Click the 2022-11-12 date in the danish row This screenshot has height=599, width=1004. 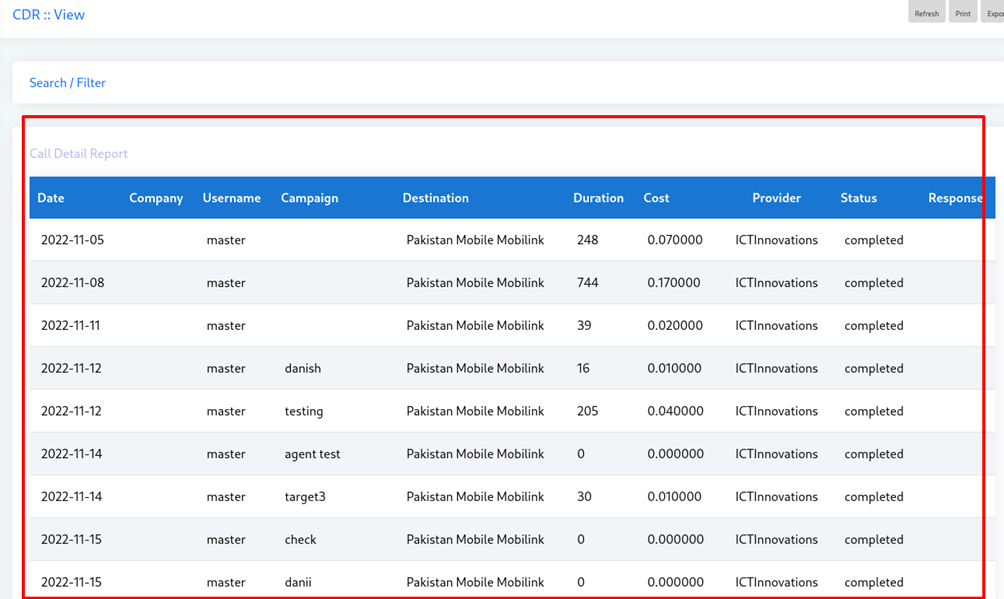(71, 368)
